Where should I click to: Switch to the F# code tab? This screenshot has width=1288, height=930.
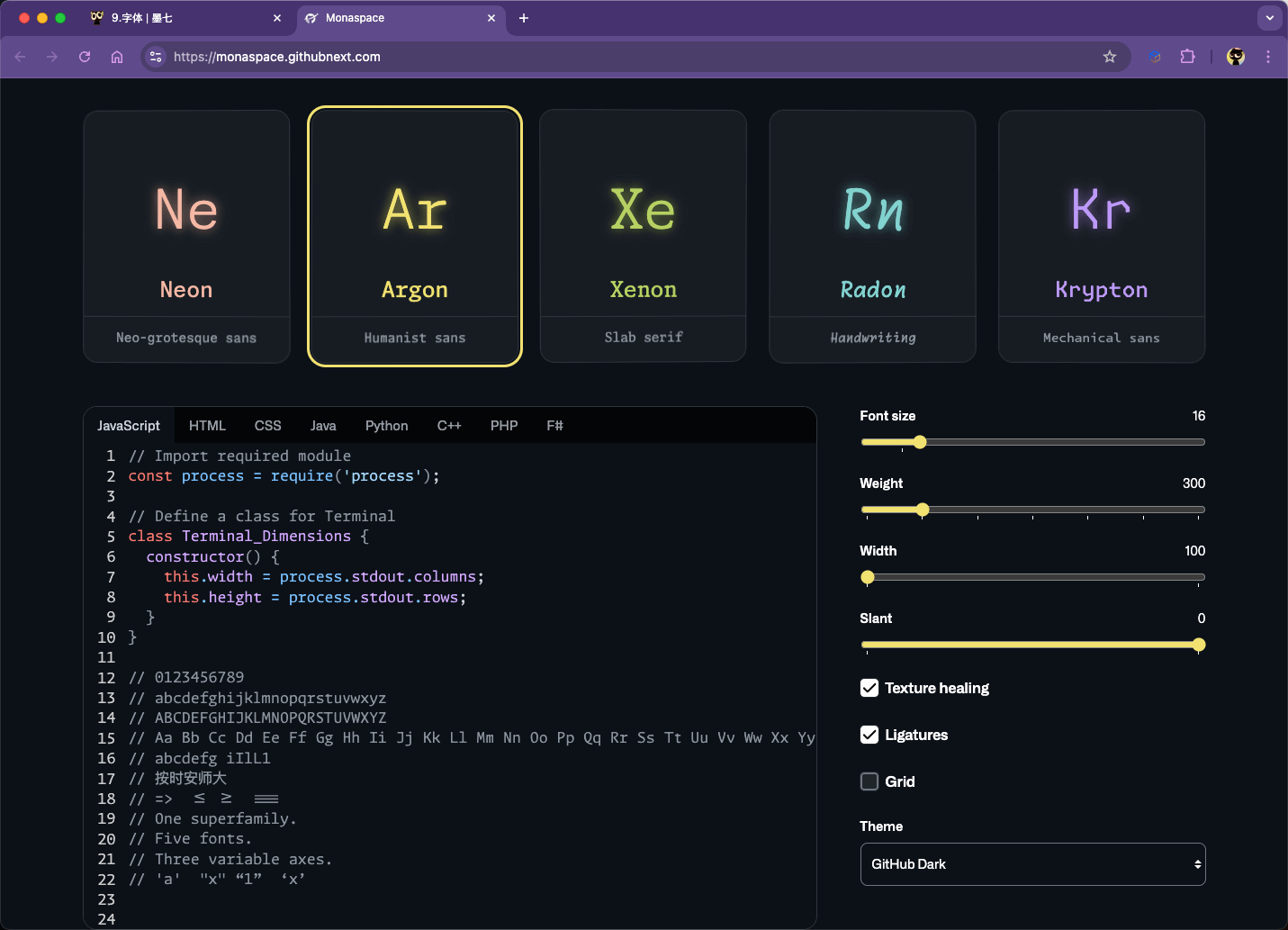554,426
